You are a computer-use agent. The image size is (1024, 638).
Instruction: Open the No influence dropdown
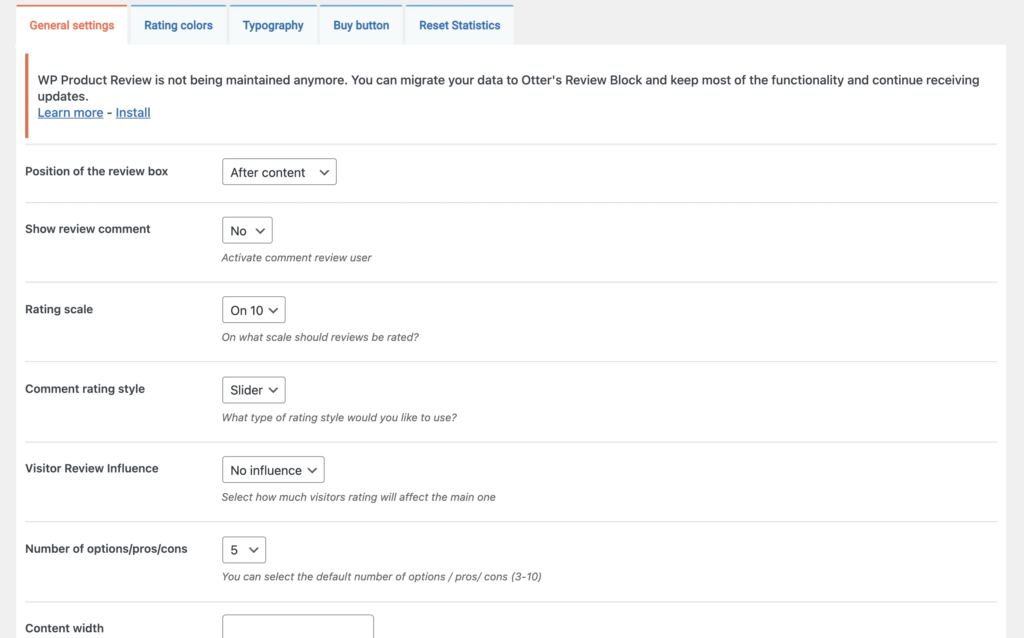click(273, 470)
